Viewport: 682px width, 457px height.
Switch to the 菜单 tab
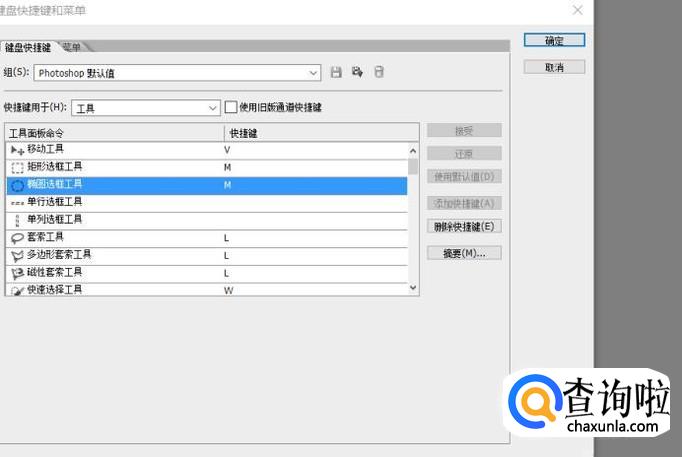(72, 47)
